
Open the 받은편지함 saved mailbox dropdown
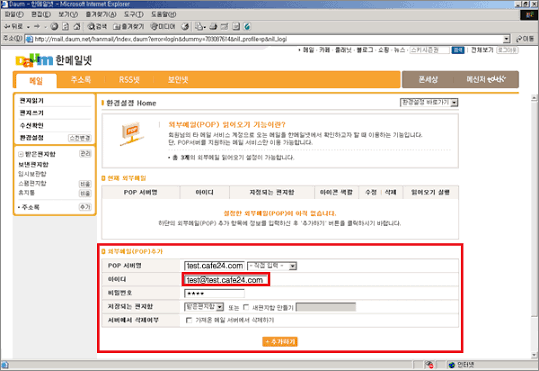[x=204, y=307]
